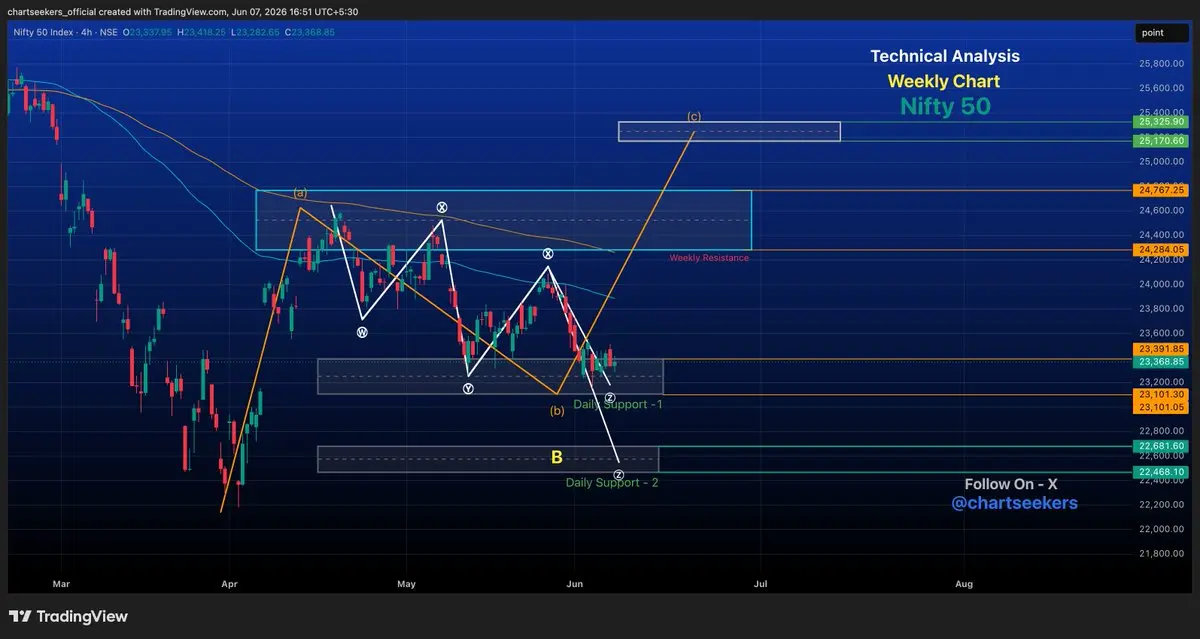The image size is (1200, 639).
Task: Click the 'May' label on time axis
Action: click(x=406, y=582)
